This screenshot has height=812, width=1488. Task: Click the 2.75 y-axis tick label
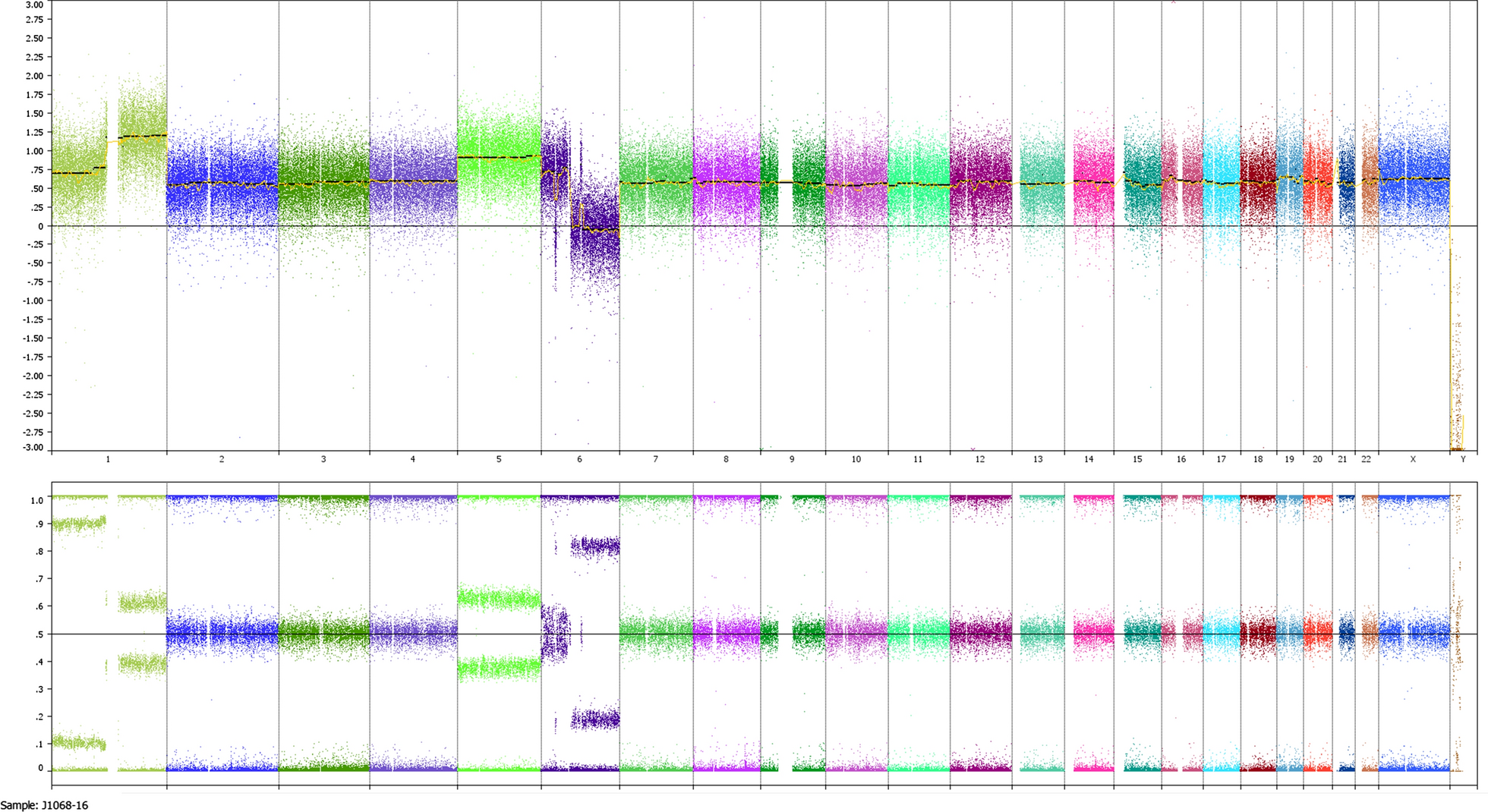coord(34,19)
